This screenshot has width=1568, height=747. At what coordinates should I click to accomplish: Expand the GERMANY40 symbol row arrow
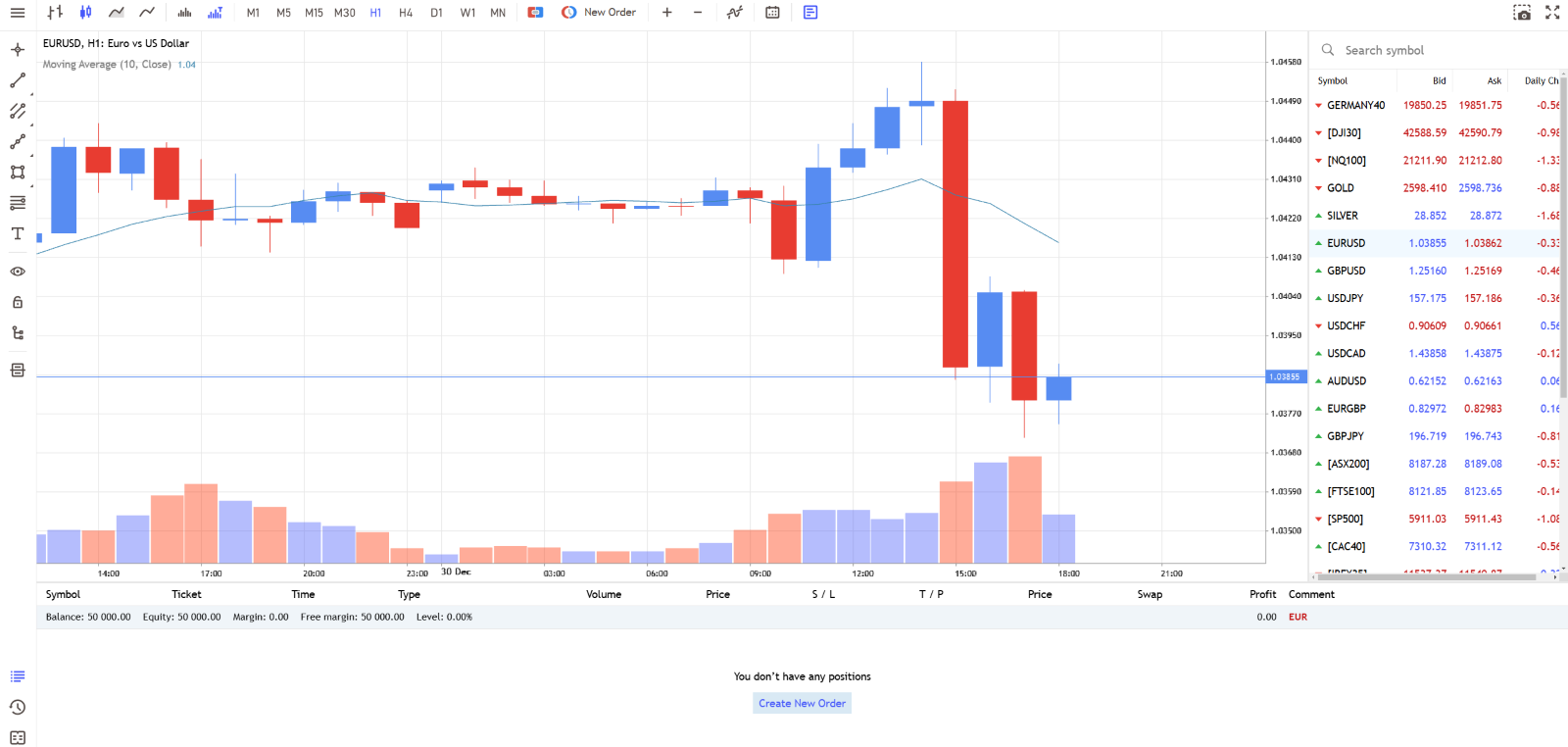1318,106
